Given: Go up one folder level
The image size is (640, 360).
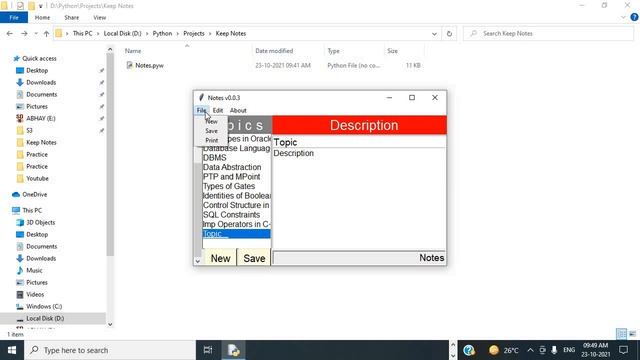Looking at the screenshot, I should (46, 33).
